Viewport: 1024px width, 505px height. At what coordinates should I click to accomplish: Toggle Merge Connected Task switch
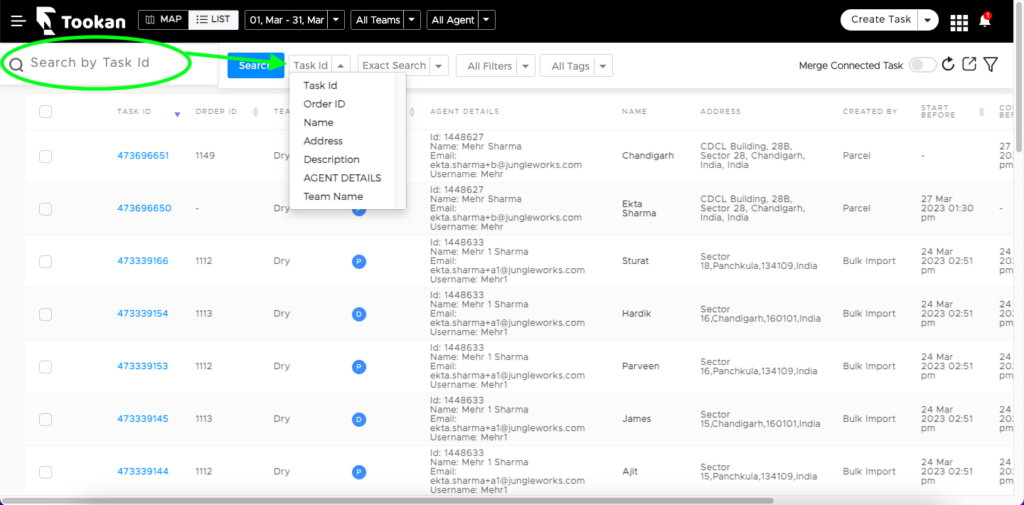(x=923, y=65)
